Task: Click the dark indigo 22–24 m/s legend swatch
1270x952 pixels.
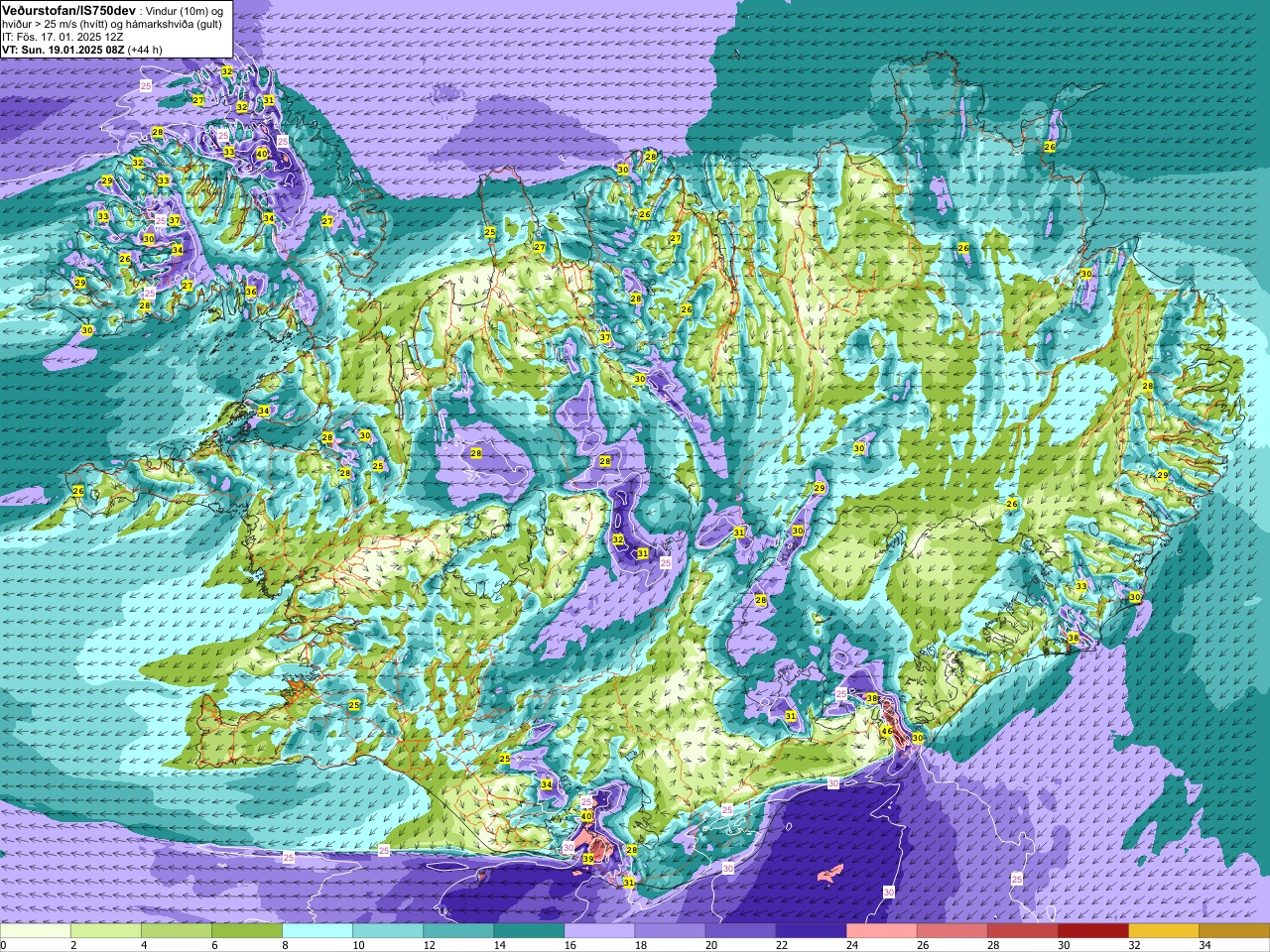Action: (811, 932)
